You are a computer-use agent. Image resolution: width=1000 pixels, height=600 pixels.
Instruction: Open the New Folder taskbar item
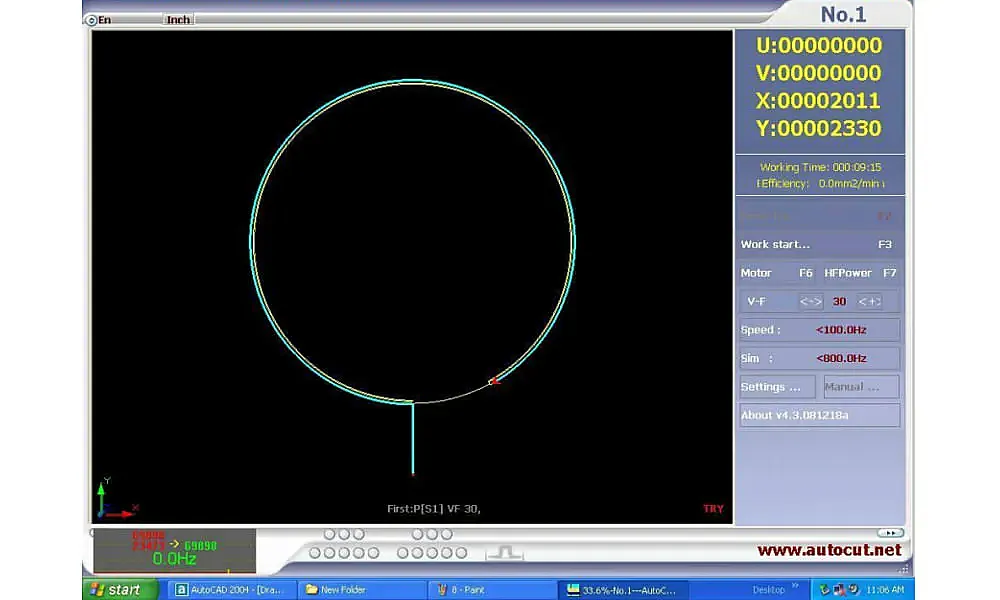pos(364,590)
